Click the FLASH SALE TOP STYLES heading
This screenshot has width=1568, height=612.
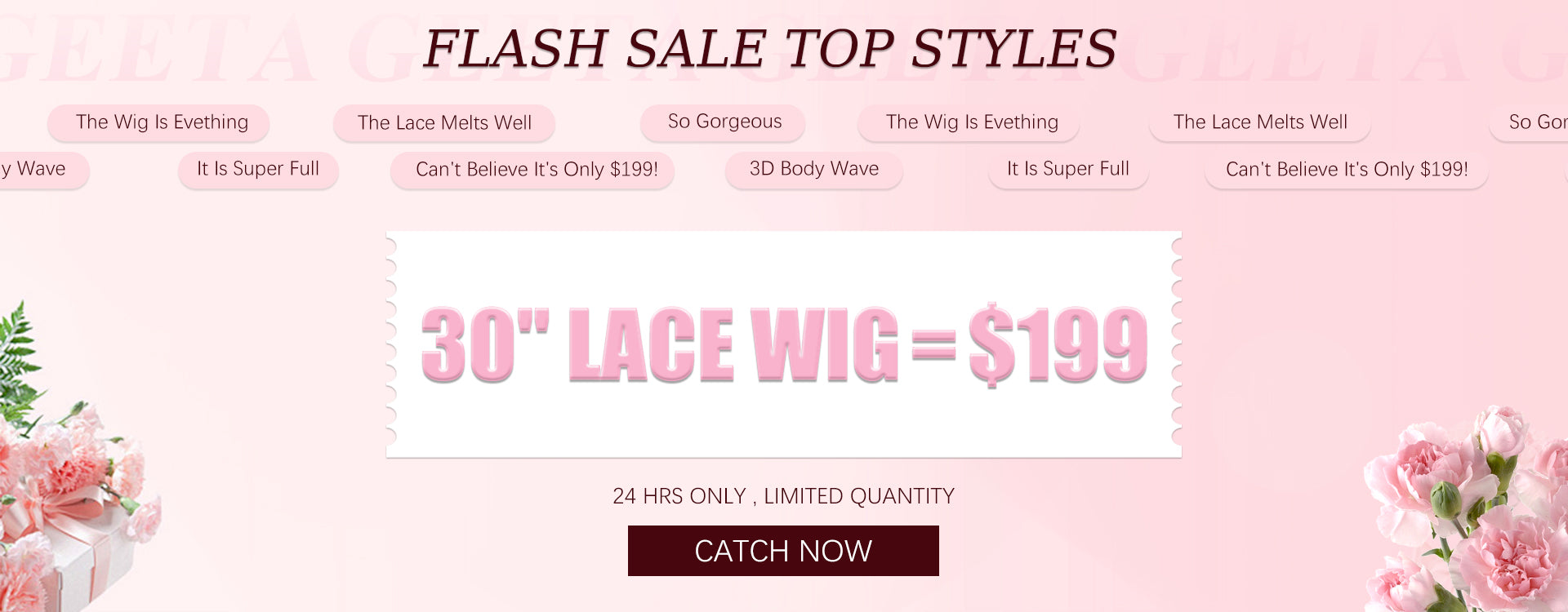tap(770, 48)
